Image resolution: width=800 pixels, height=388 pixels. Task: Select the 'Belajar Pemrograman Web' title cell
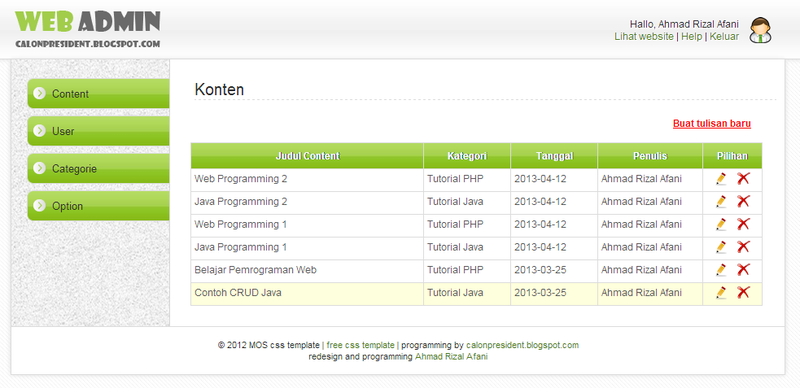point(307,270)
